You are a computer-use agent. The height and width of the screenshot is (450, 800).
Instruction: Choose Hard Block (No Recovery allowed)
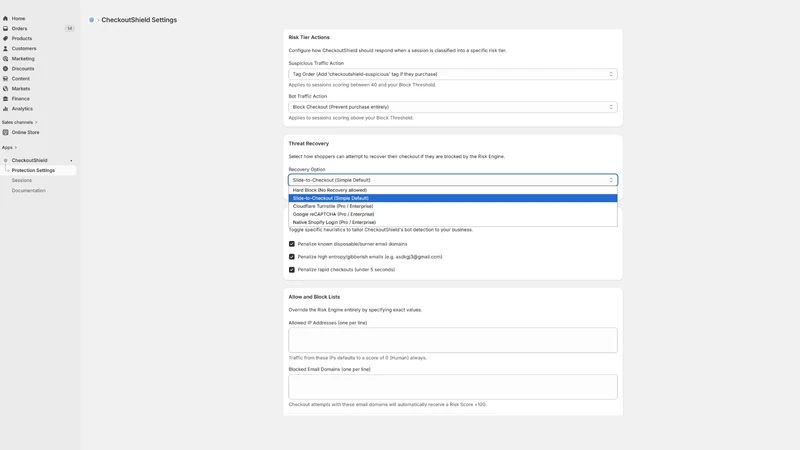click(x=453, y=190)
